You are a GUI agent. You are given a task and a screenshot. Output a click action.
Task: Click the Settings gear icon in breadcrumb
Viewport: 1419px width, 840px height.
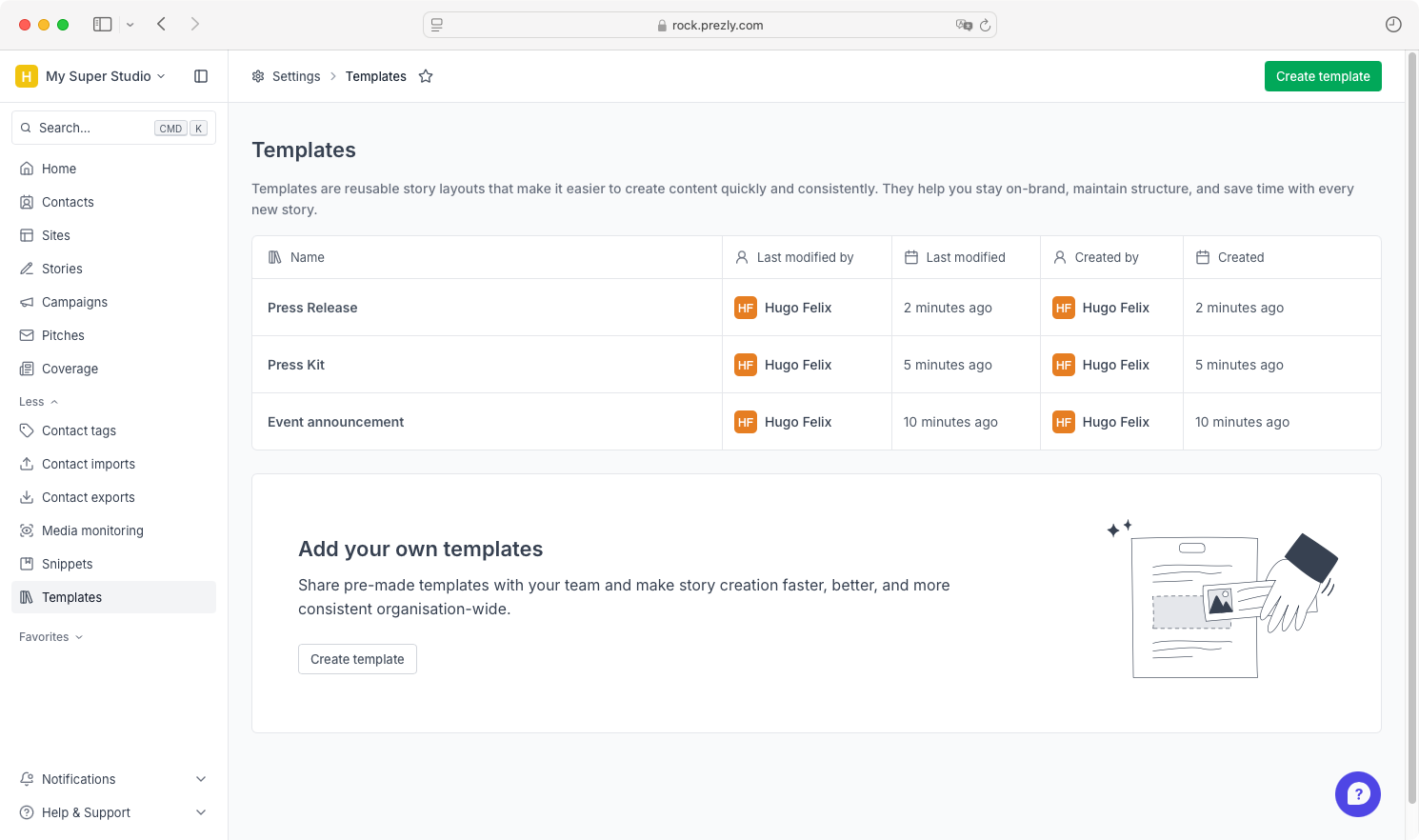click(258, 76)
